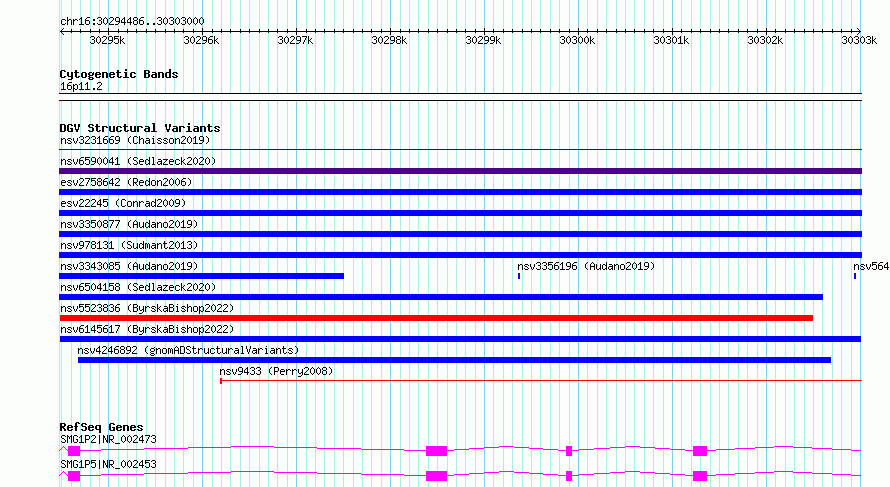
Task: Open the DGV Structural Variants track heading
Action: click(x=140, y=128)
